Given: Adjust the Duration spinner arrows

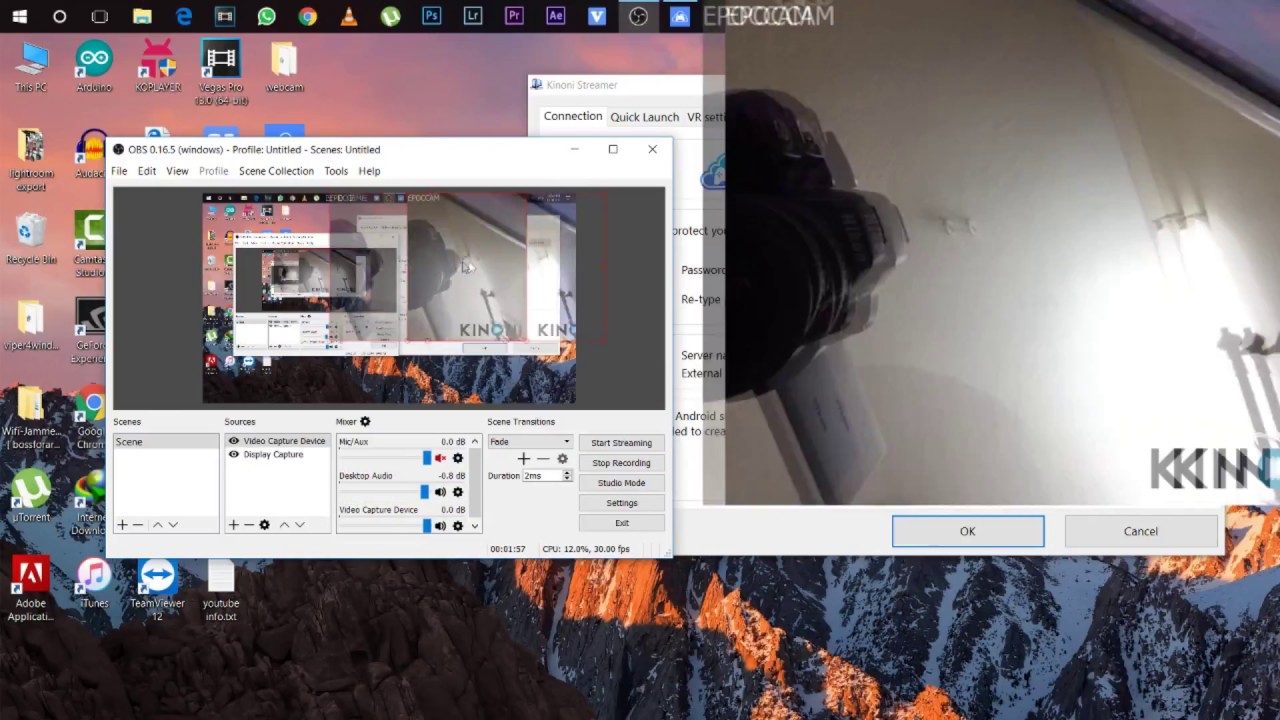Looking at the screenshot, I should pos(567,476).
